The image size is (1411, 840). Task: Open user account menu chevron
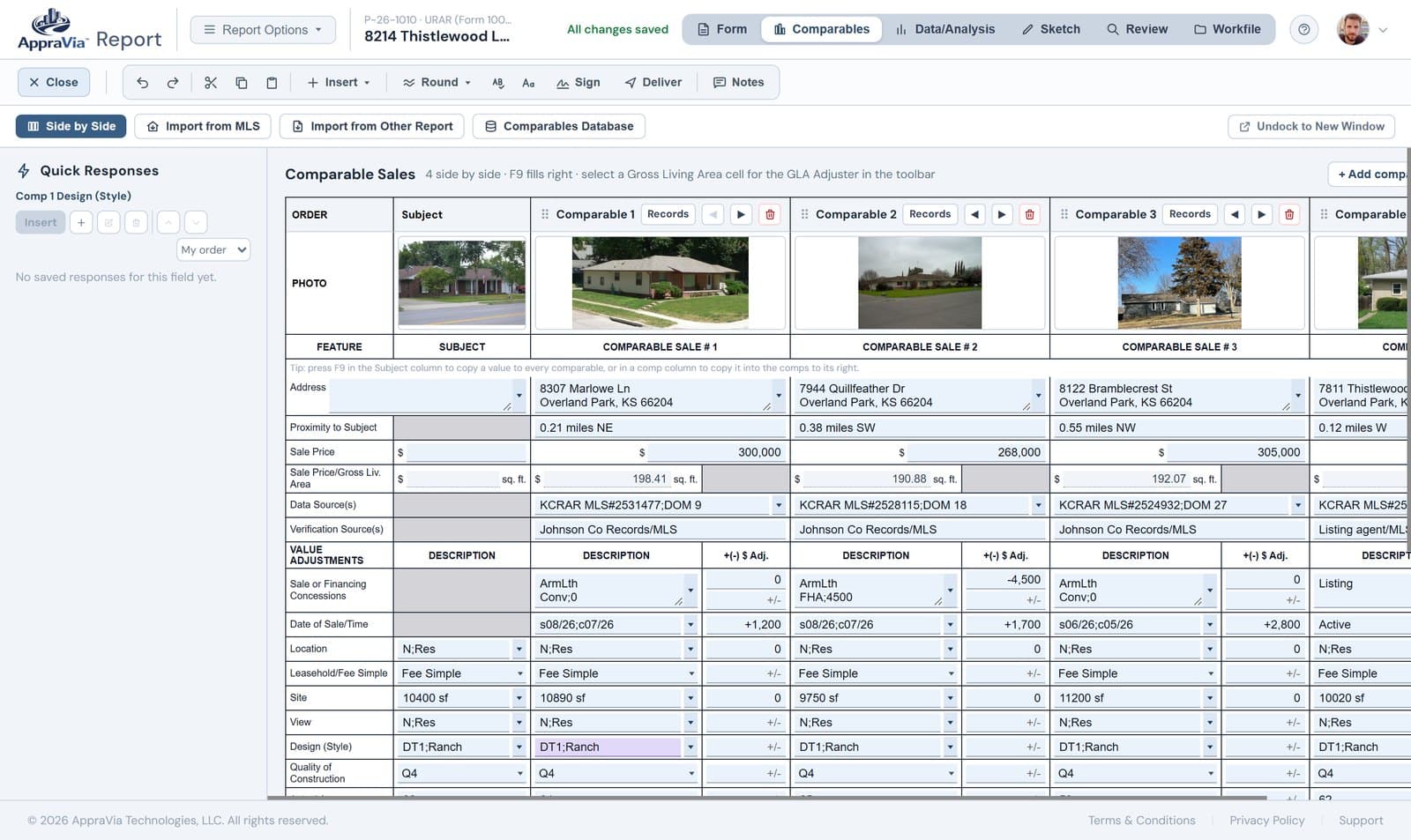(x=1383, y=29)
